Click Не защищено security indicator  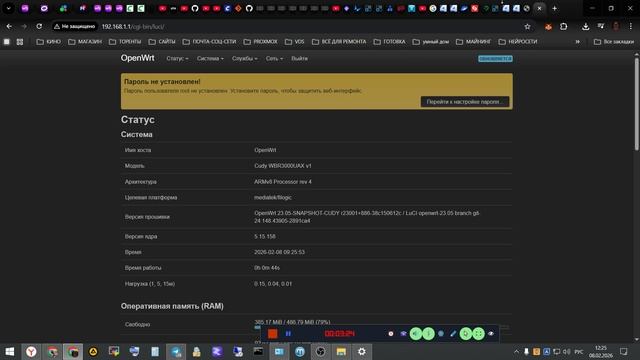coord(75,27)
